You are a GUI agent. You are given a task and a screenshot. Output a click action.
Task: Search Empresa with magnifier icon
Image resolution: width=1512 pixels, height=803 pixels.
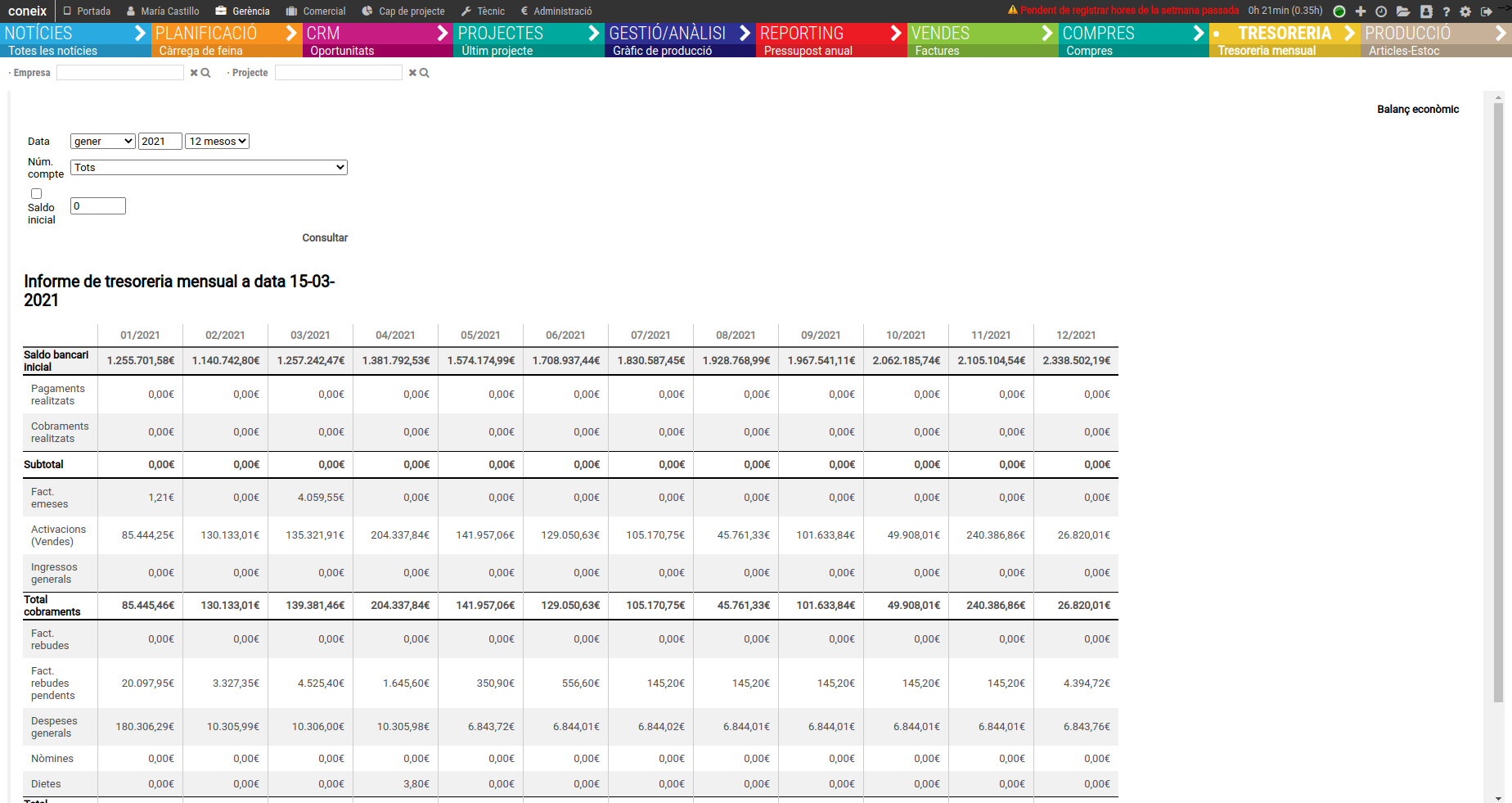point(206,73)
